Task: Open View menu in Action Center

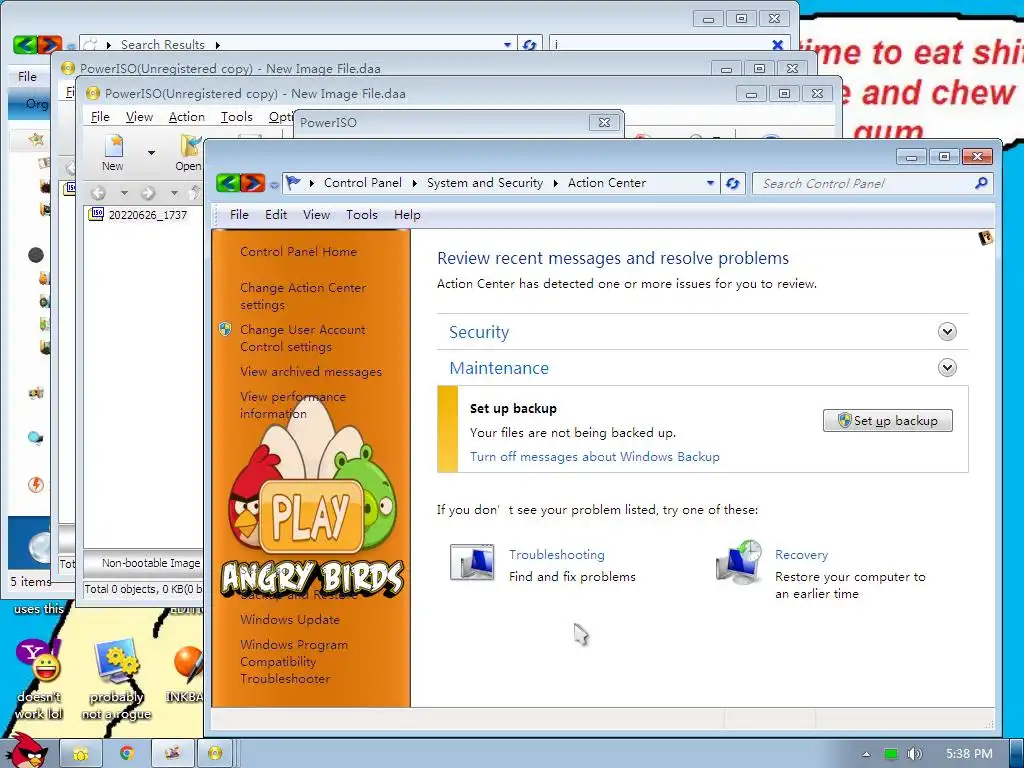Action: coord(316,214)
